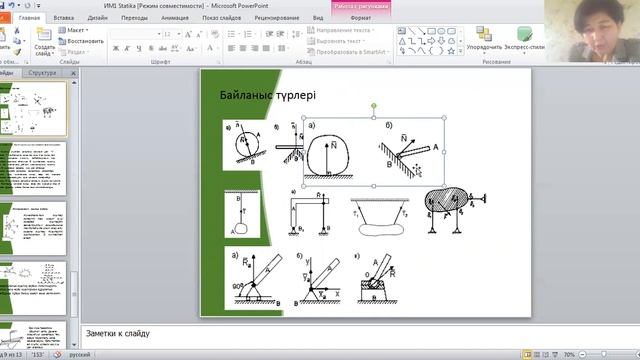
Task: Click the Undo icon in quick access toolbar
Action: coord(11,6)
